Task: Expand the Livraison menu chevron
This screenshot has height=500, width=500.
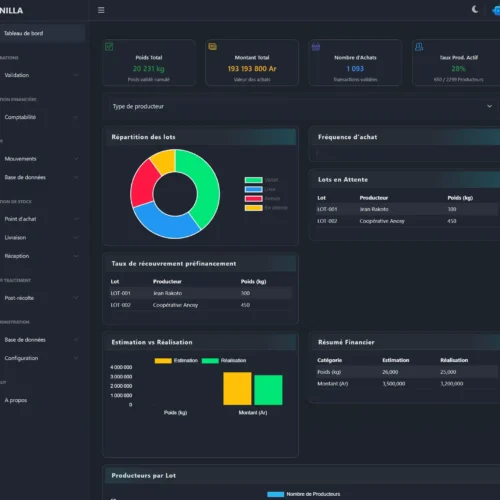Action: tap(76, 237)
